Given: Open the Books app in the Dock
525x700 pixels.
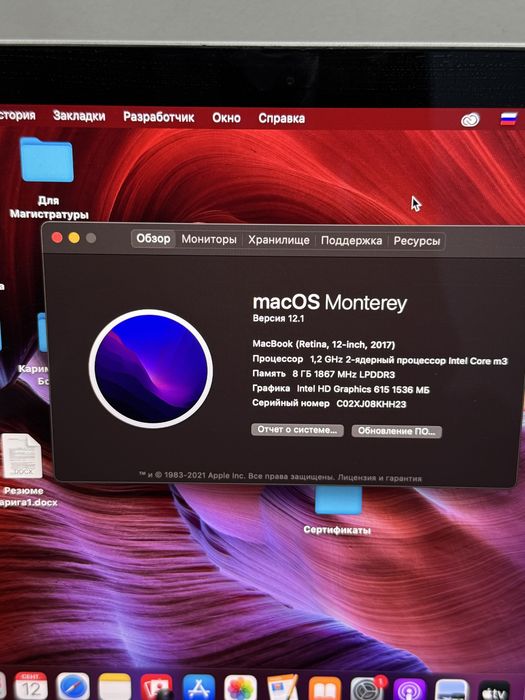Looking at the screenshot, I should 325,688.
